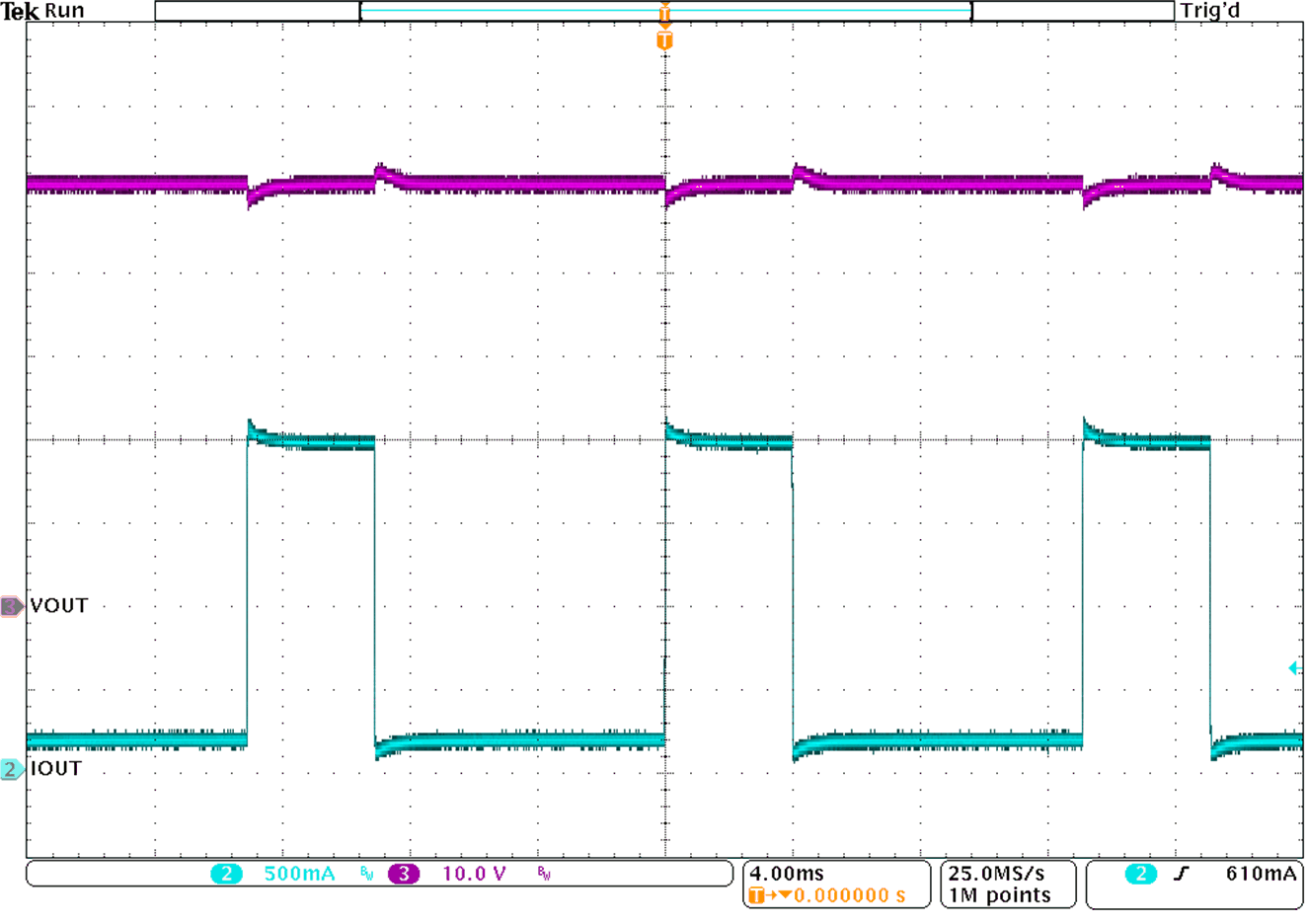The height and width of the screenshot is (924, 1307).
Task: Click the Trig'd status indicator
Action: (x=1211, y=11)
